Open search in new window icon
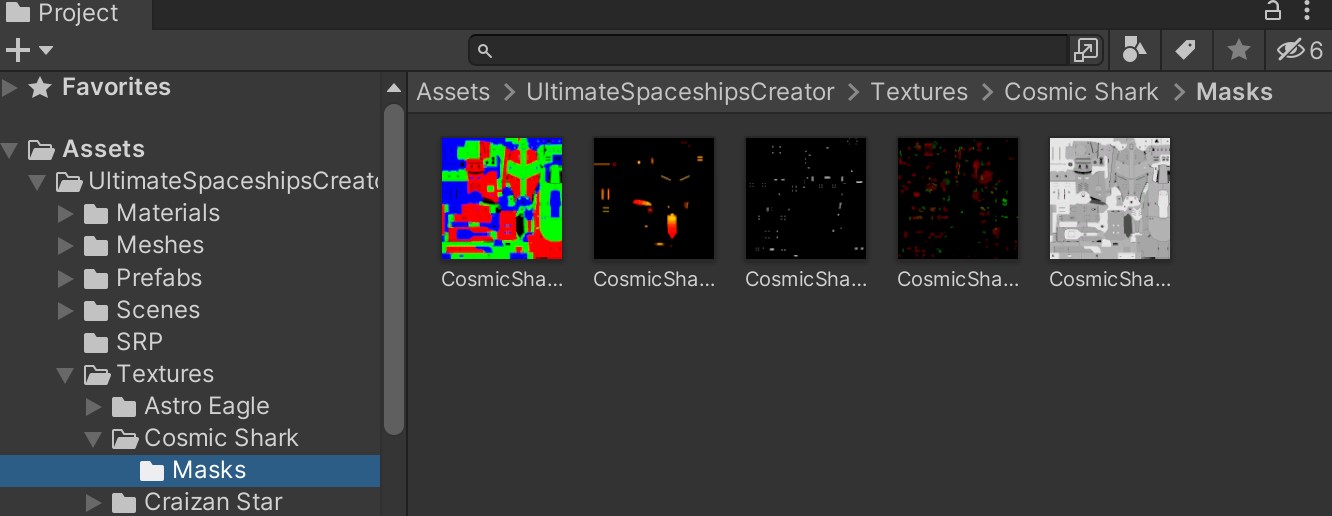The image size is (1332, 516). 1085,49
